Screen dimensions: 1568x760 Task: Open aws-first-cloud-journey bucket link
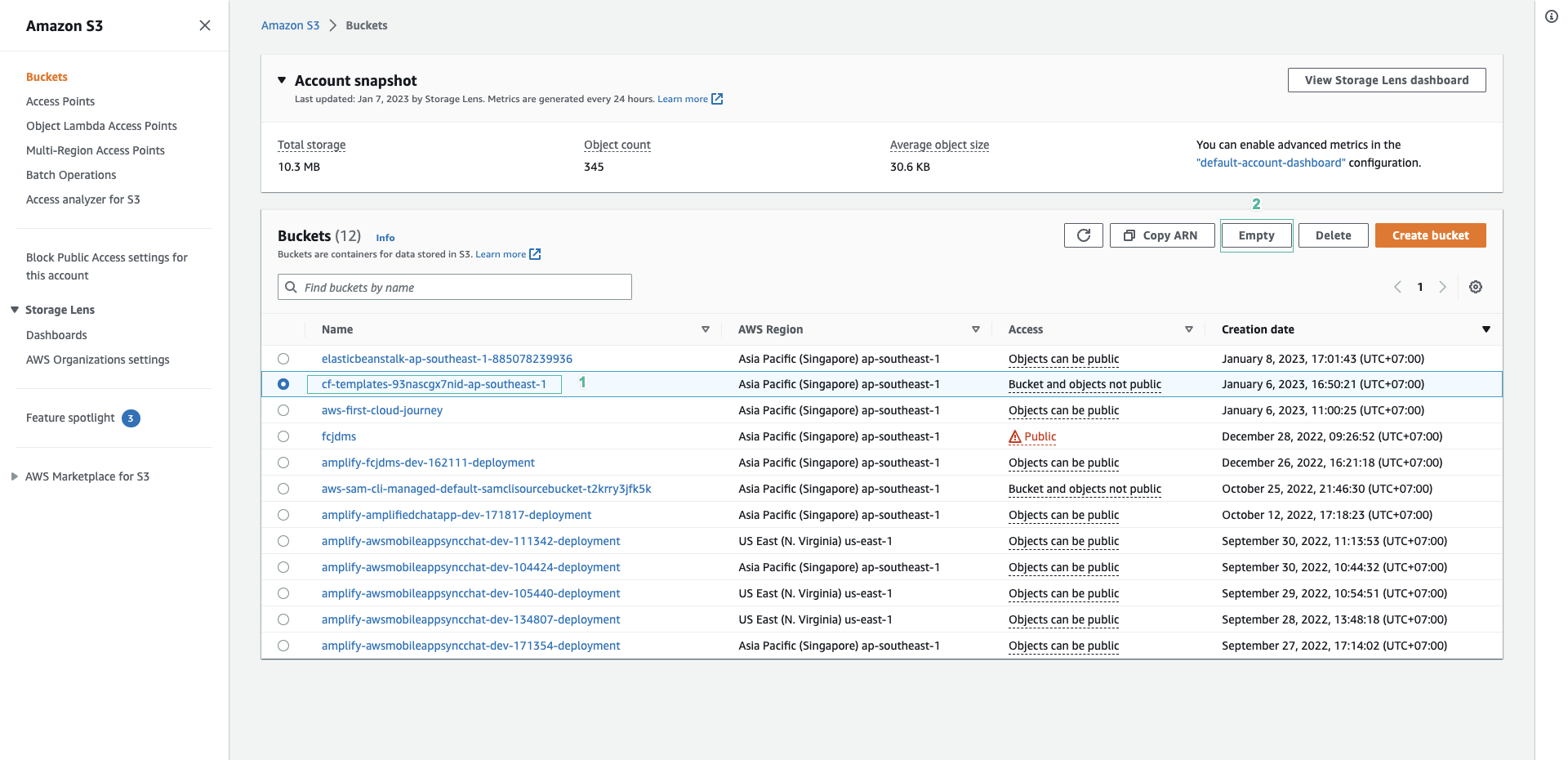coord(382,410)
